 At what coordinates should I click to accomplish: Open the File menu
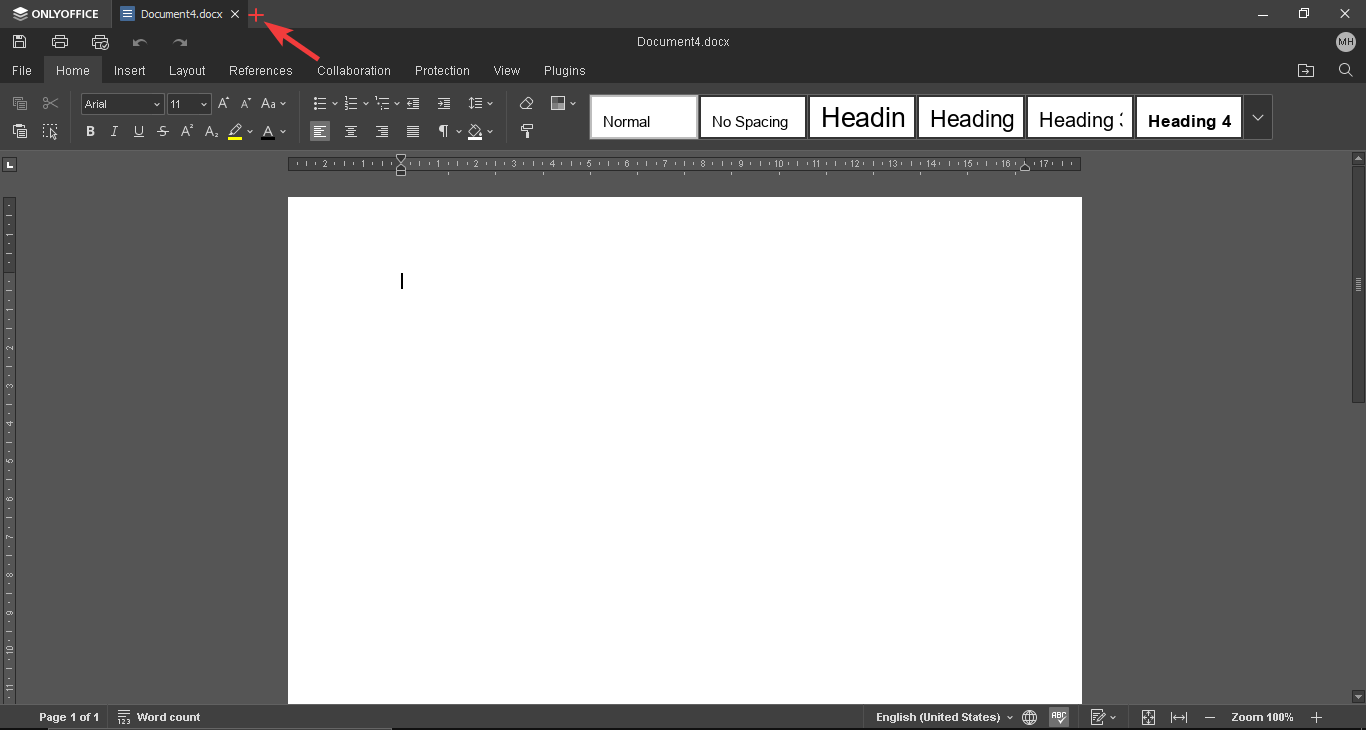tap(22, 70)
